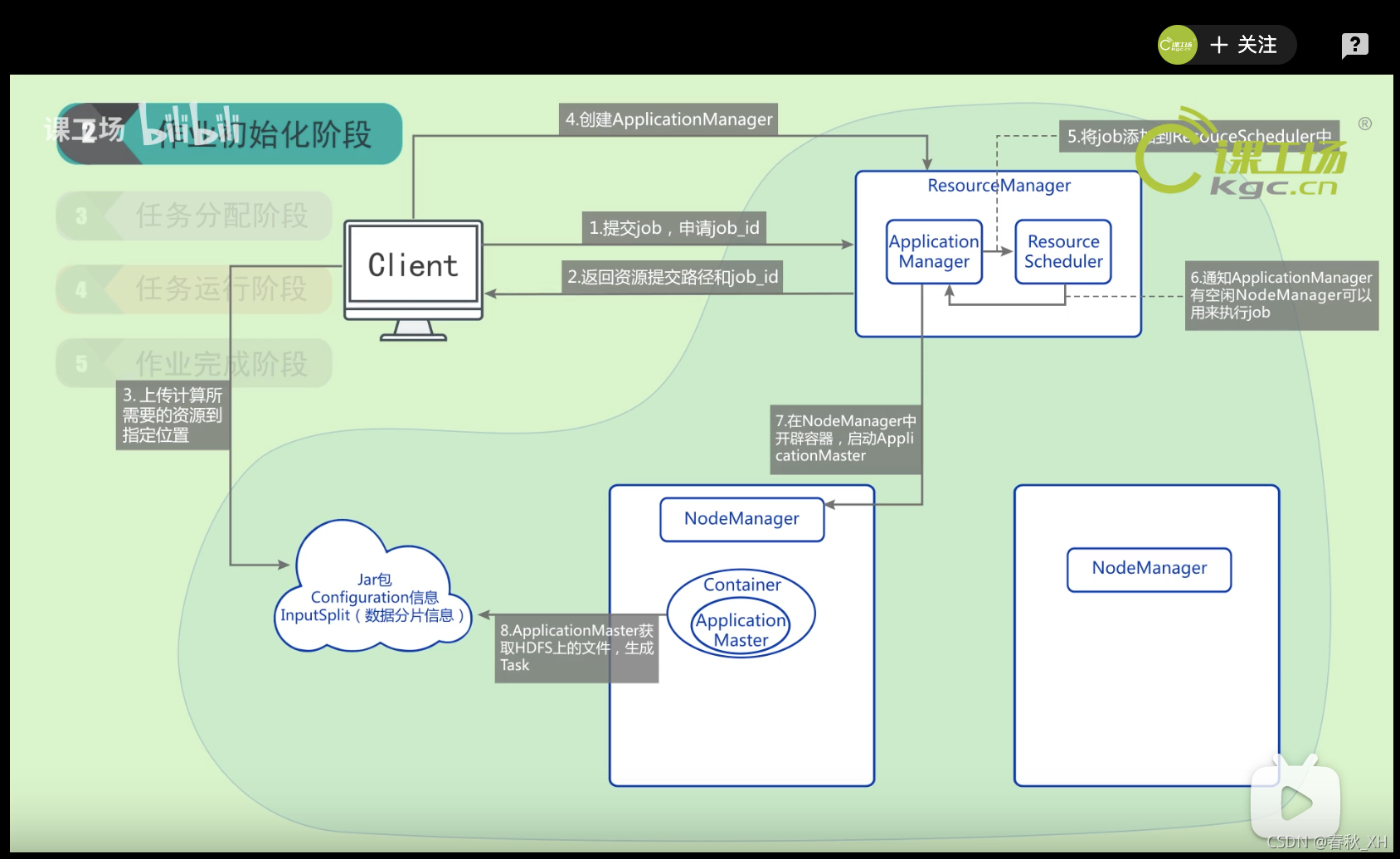Click the InputSplit（数据分片信息）text
Viewport: 1400px width, 859px height.
372,615
